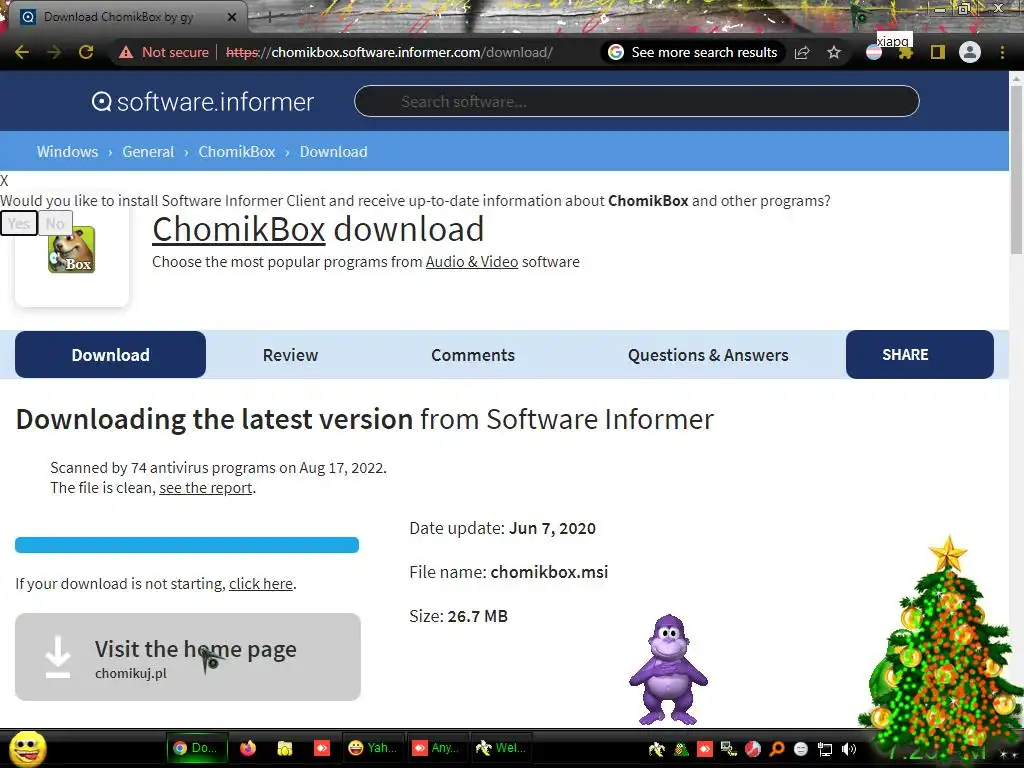Open the Chrome profile avatar
The width and height of the screenshot is (1024, 768).
click(x=970, y=52)
